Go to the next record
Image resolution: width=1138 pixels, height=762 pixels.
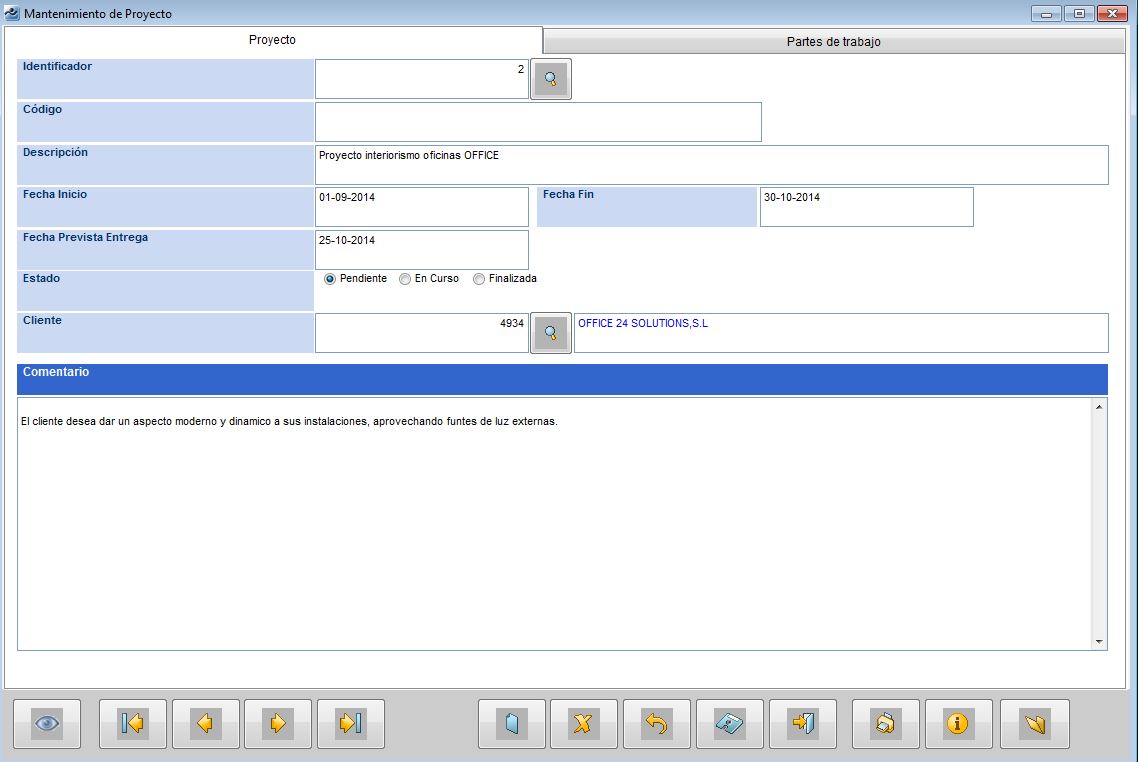point(278,723)
